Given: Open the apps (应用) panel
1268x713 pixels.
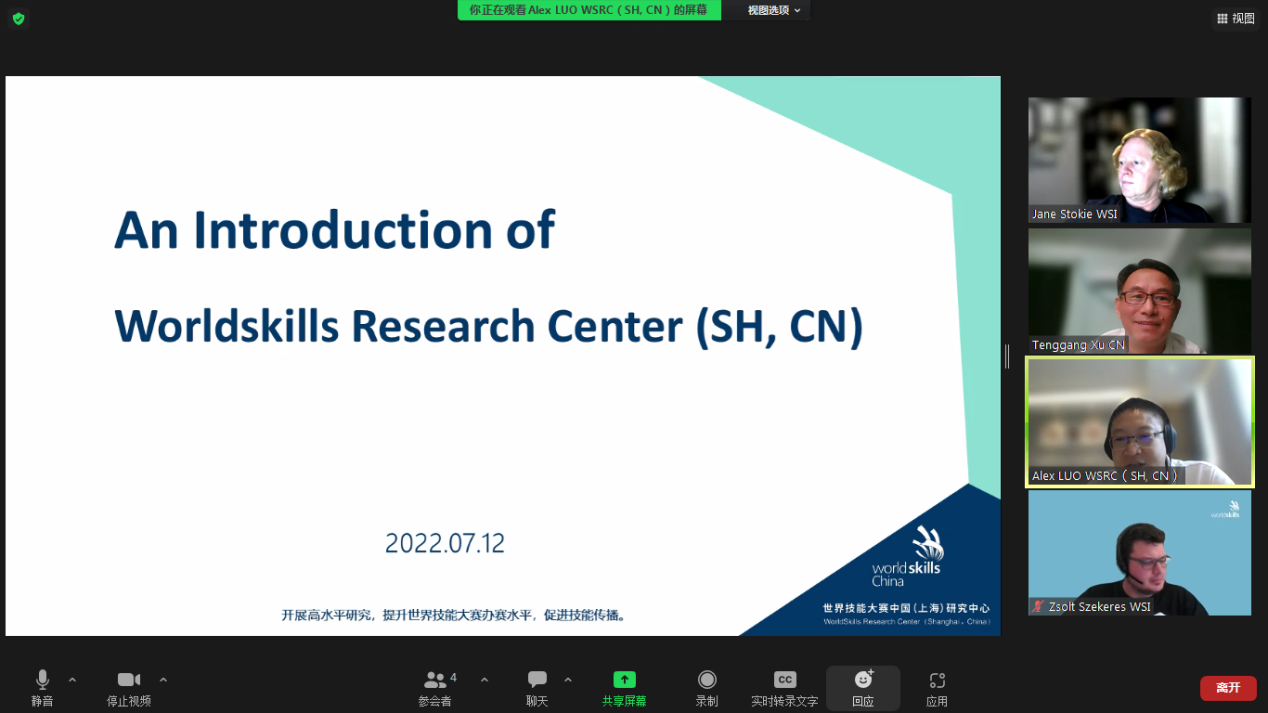Looking at the screenshot, I should click(x=937, y=687).
